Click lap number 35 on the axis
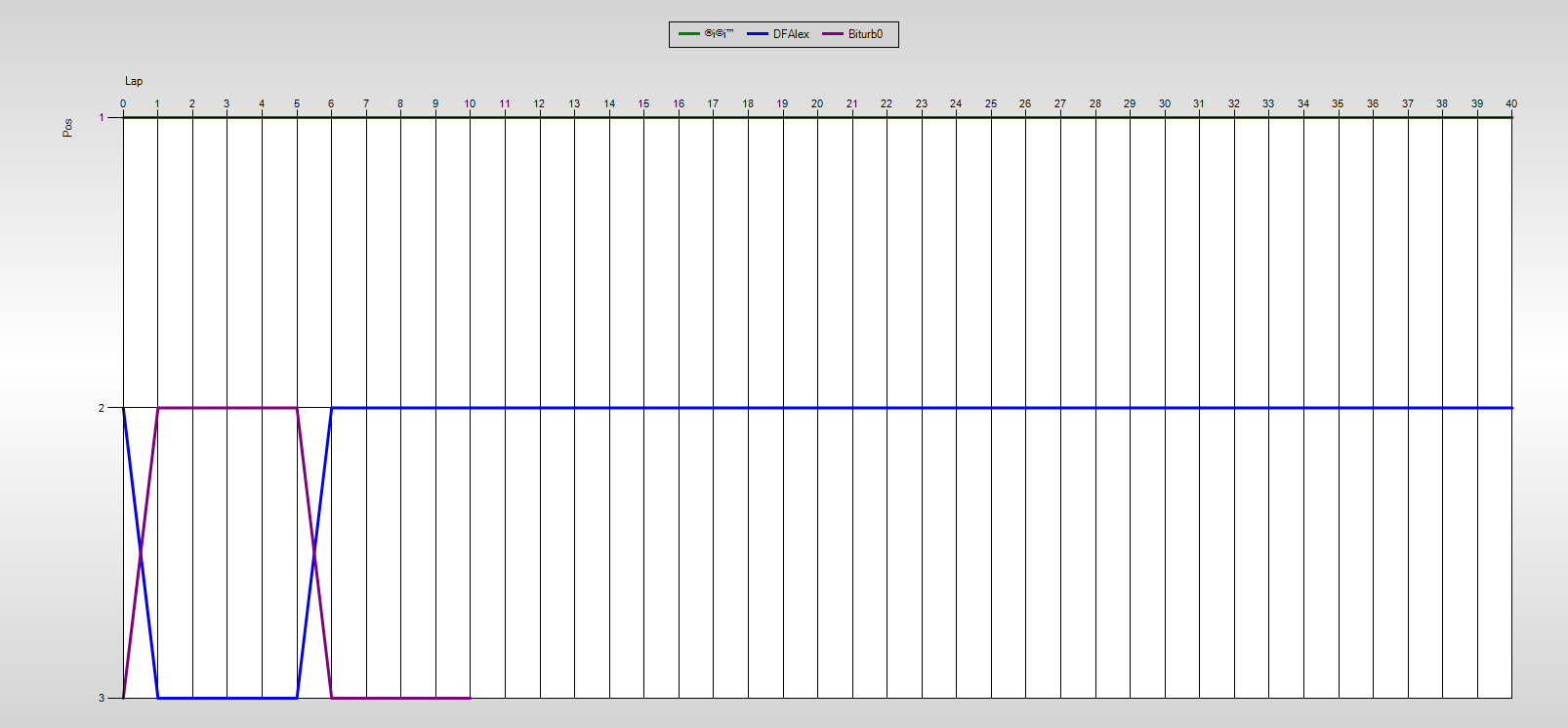 coord(1338,103)
